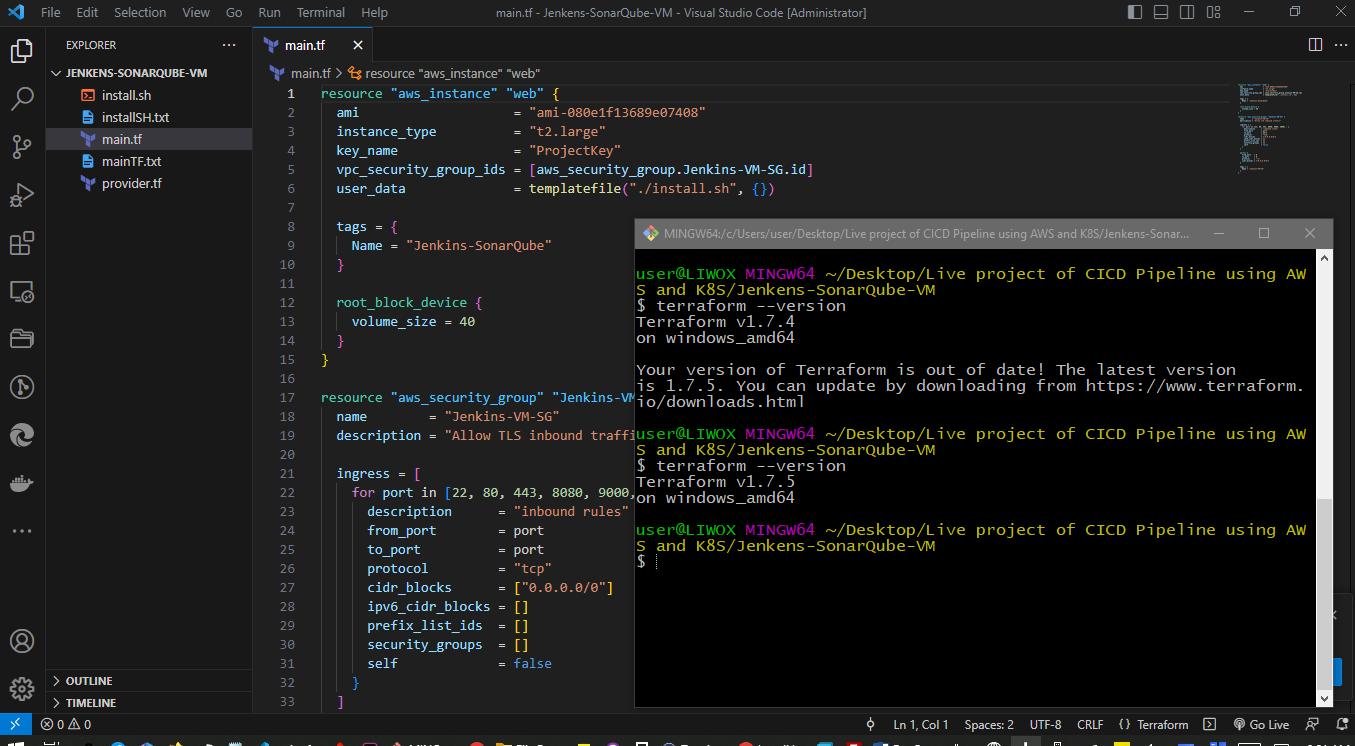Image resolution: width=1355 pixels, height=746 pixels.
Task: Open the Remote Explorer view
Action: (22, 291)
